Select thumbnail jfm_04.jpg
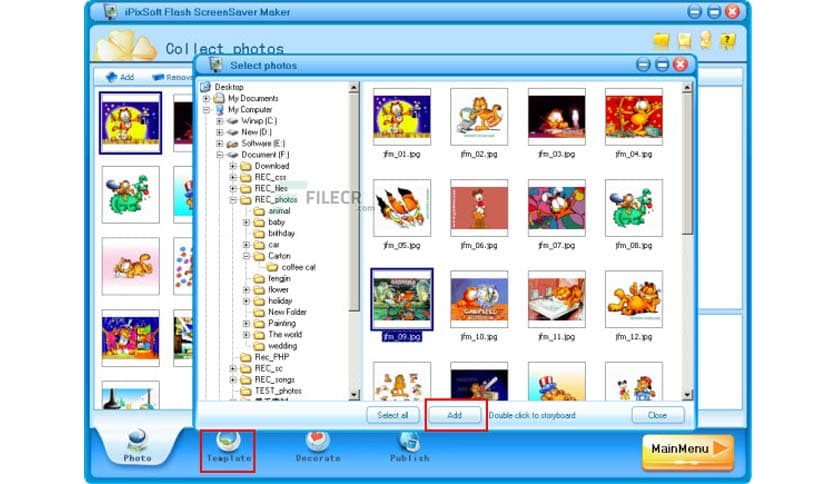836x484 pixels. tap(634, 117)
